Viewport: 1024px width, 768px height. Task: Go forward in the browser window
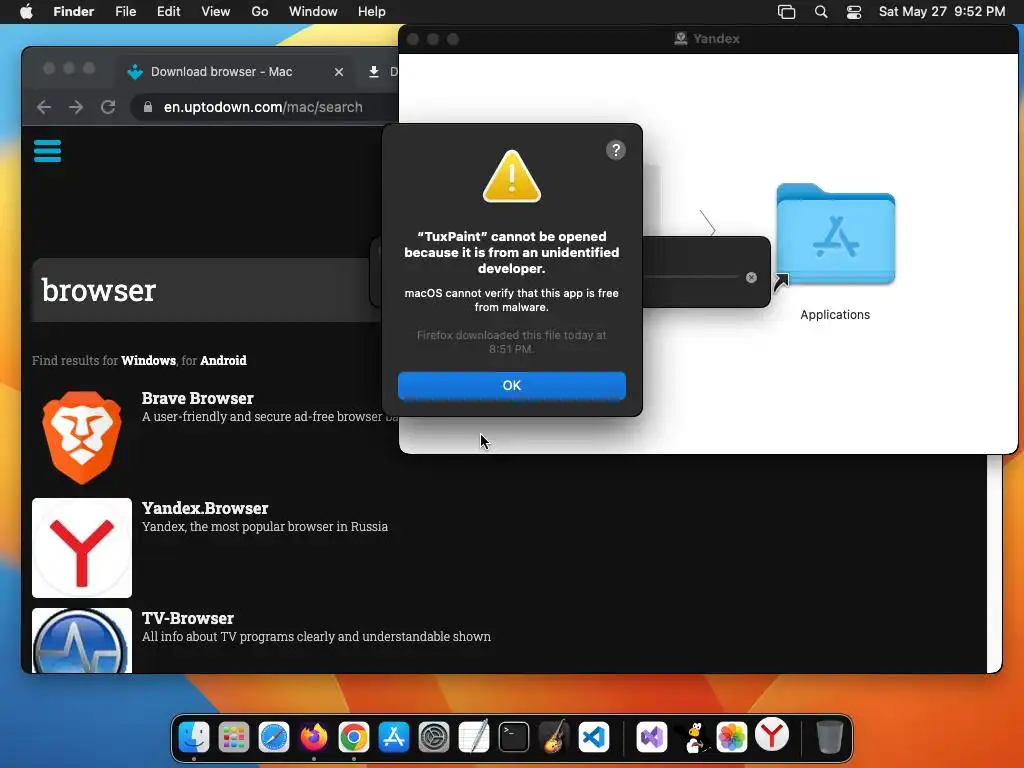(76, 107)
